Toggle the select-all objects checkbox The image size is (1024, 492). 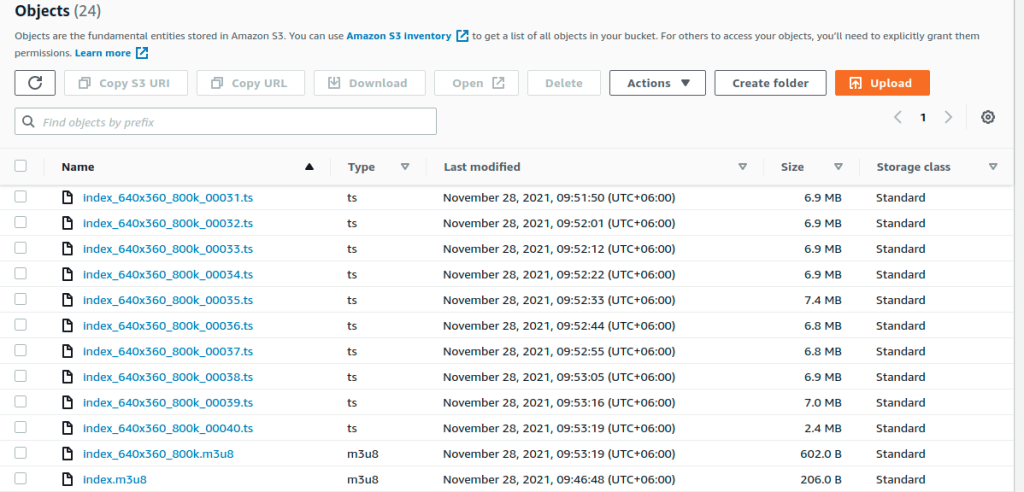(21, 167)
